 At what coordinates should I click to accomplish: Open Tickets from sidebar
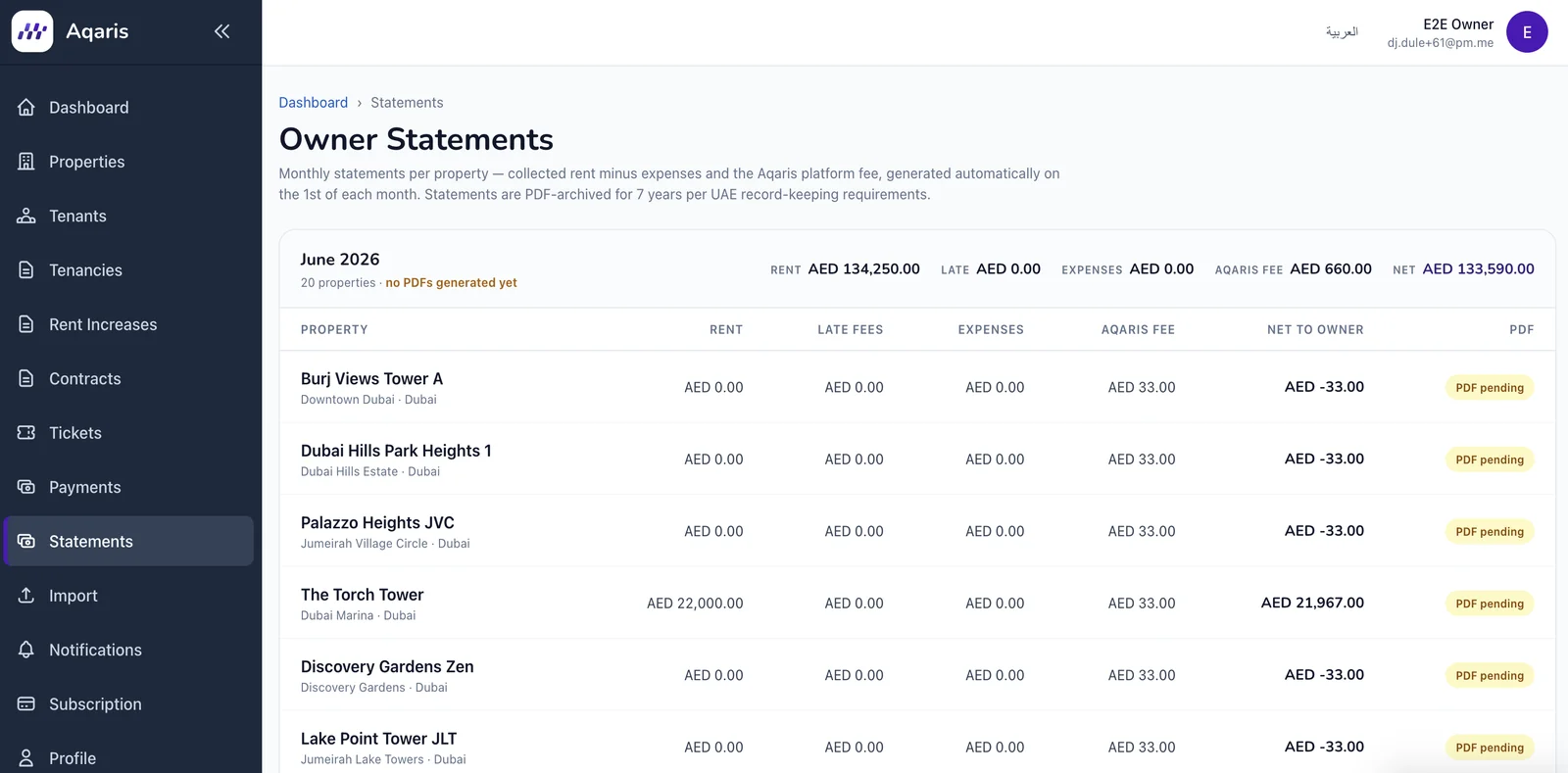pyautogui.click(x=128, y=432)
